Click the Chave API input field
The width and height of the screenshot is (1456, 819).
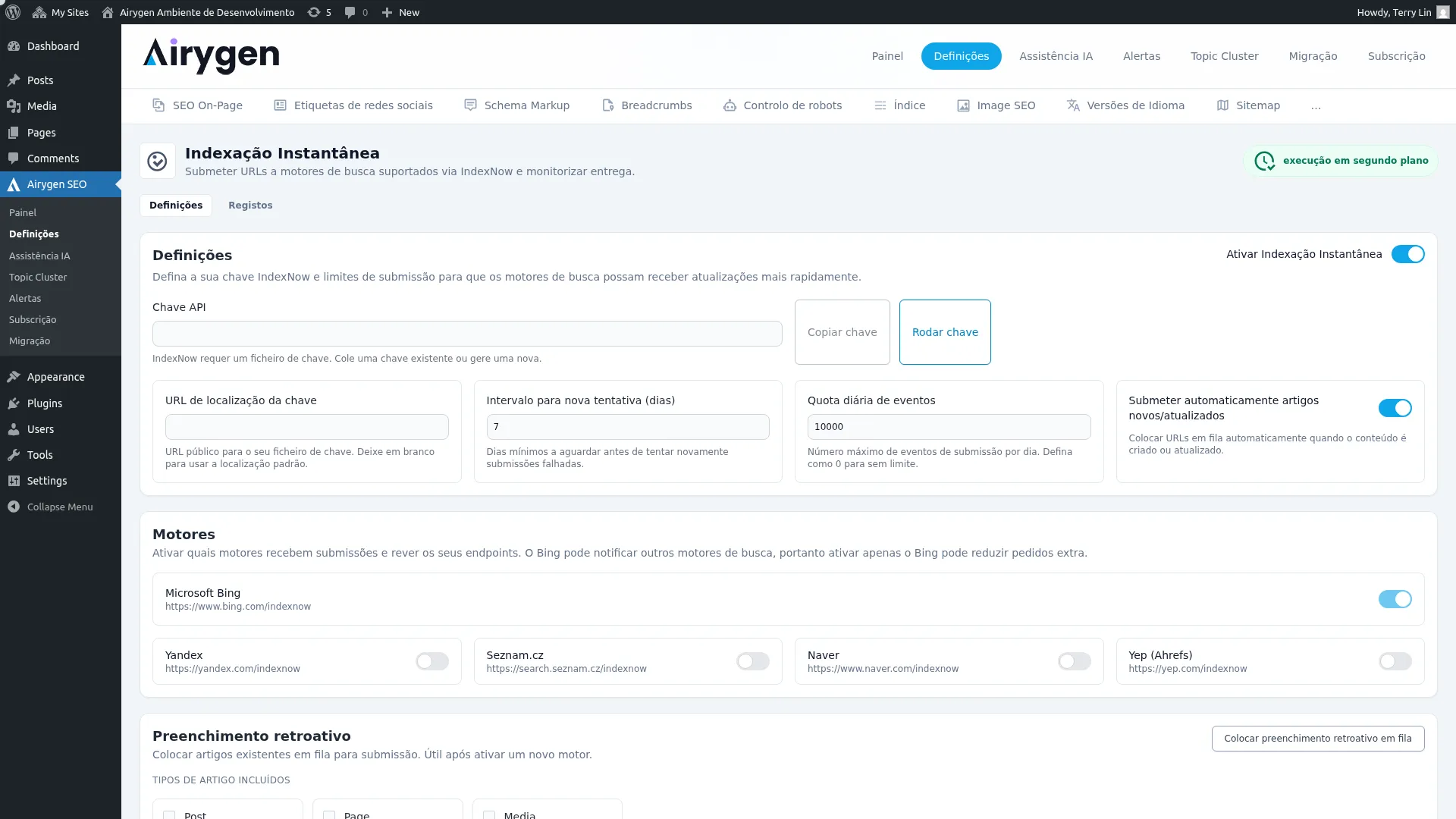point(467,334)
